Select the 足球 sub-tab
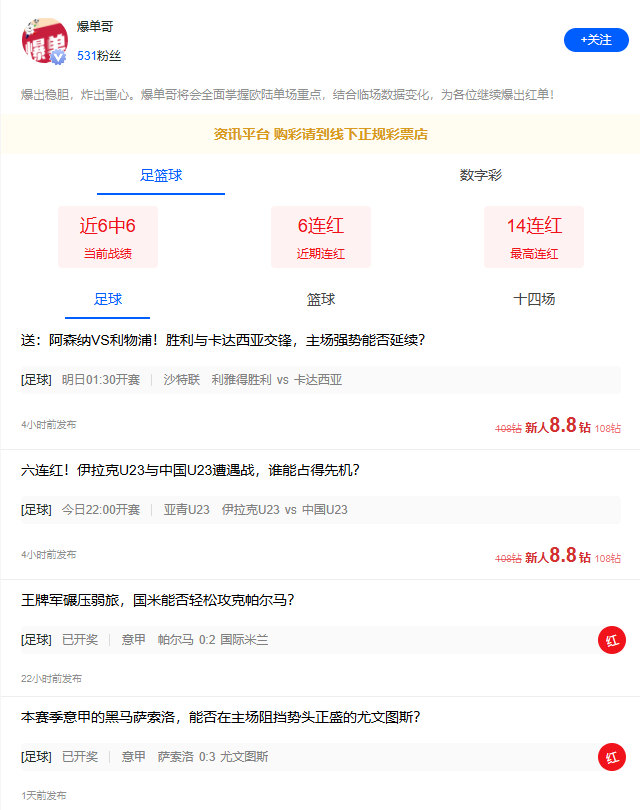The image size is (640, 810). (x=107, y=299)
